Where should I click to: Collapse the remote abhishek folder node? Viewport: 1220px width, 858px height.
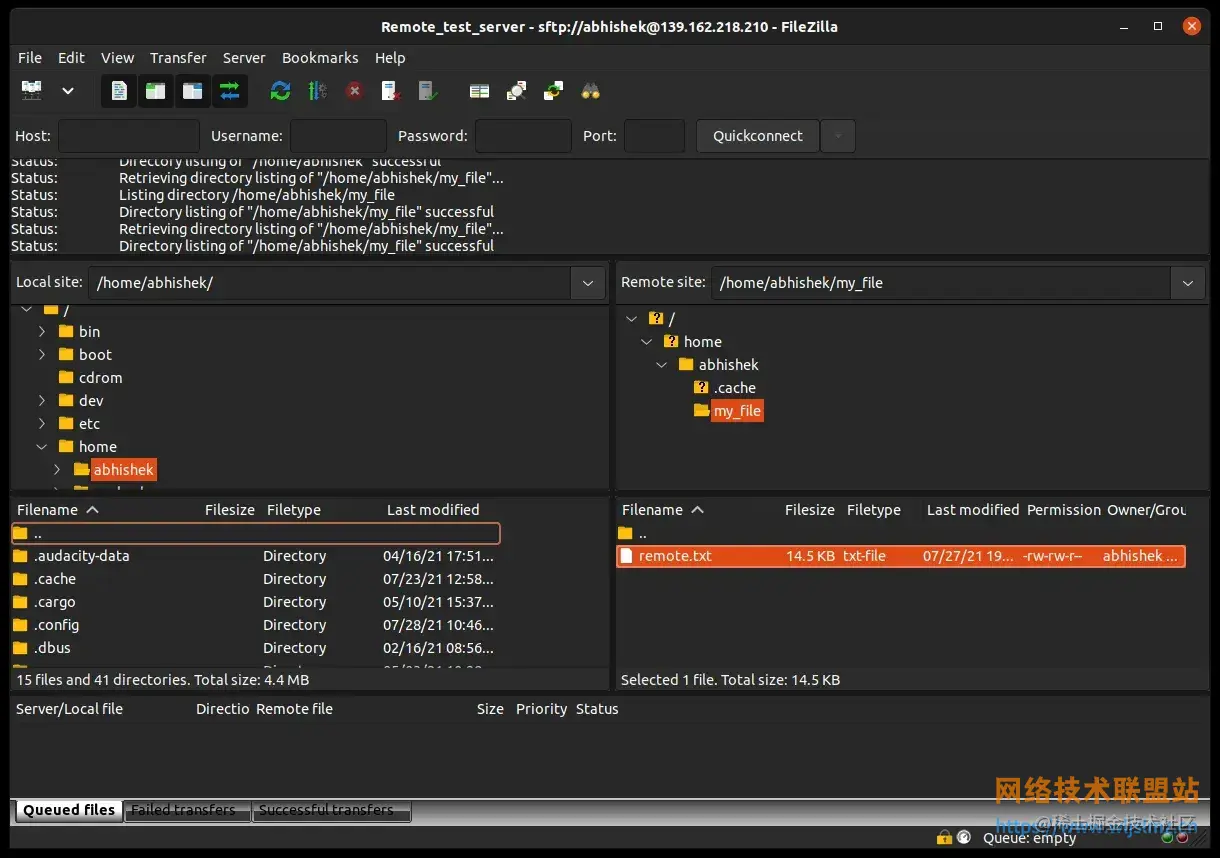[662, 365]
